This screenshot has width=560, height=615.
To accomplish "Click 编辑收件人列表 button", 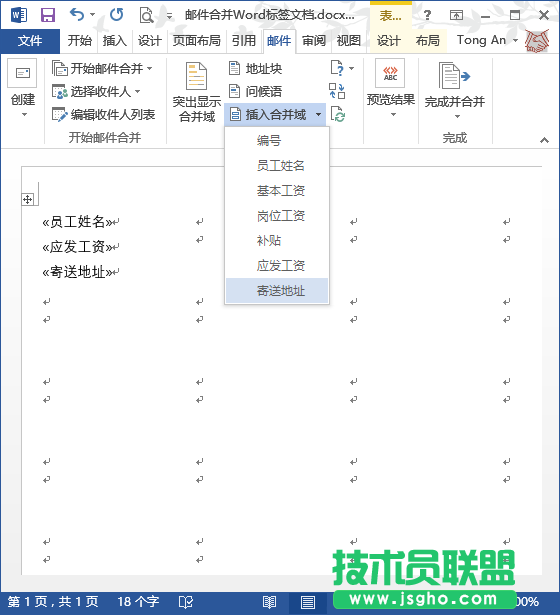I will [104, 115].
